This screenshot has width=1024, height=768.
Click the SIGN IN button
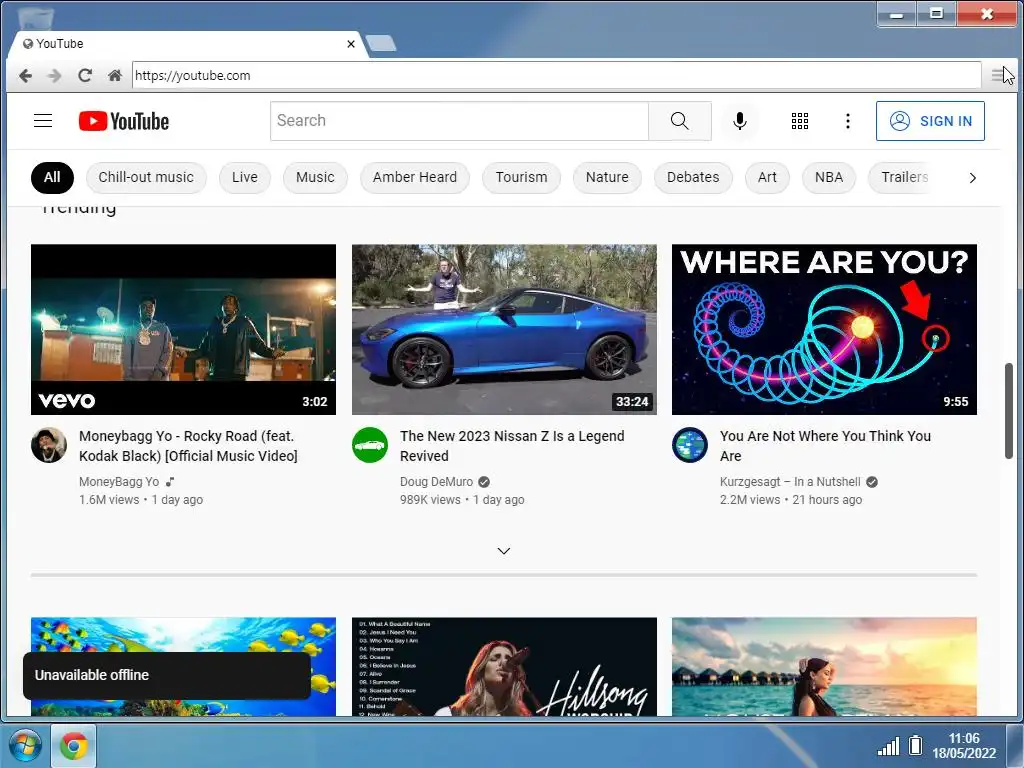point(930,121)
